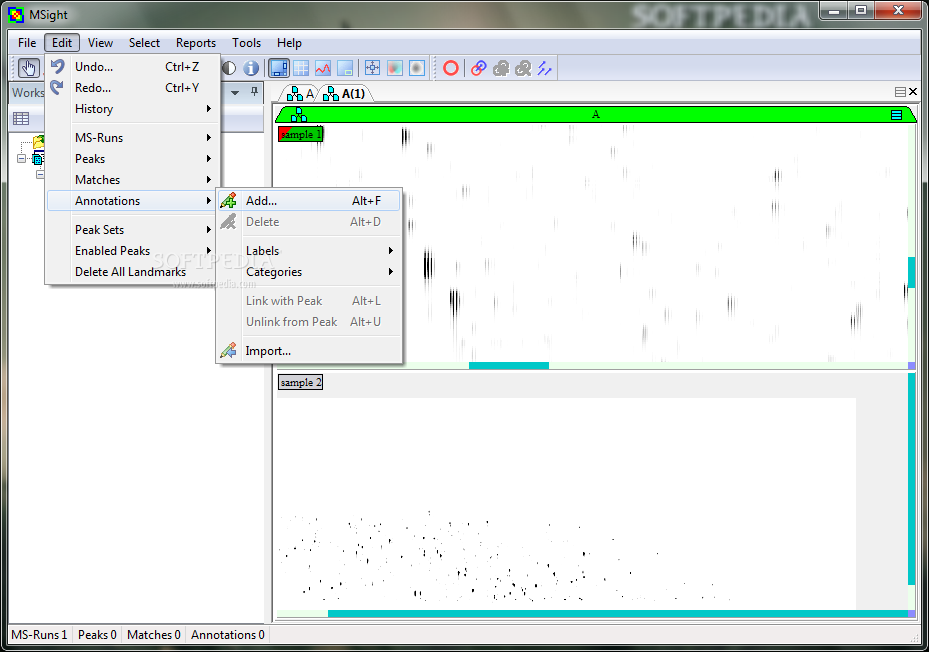Click the red circle toolbar icon
The width and height of the screenshot is (929, 652).
[x=451, y=68]
